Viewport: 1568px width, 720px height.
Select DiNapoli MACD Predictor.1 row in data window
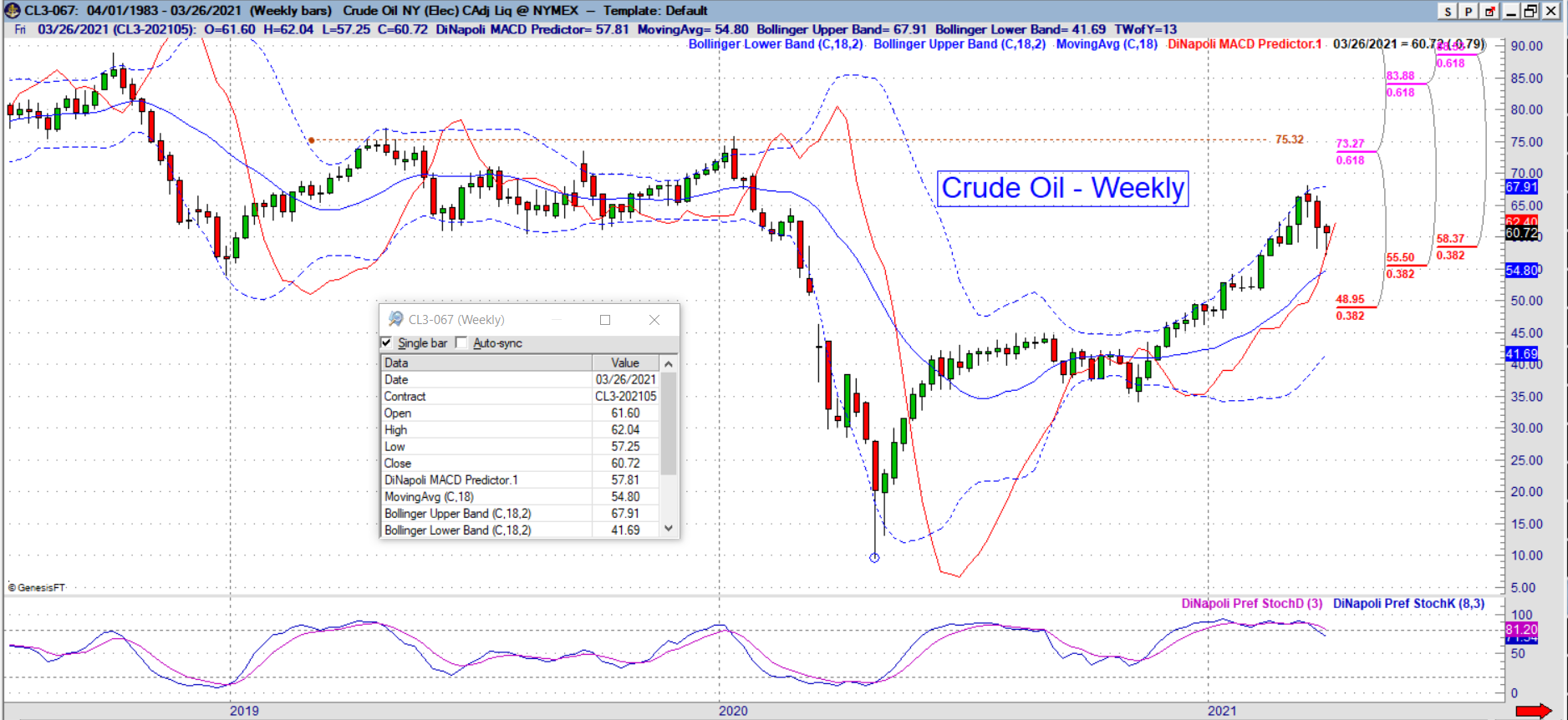coord(520,479)
